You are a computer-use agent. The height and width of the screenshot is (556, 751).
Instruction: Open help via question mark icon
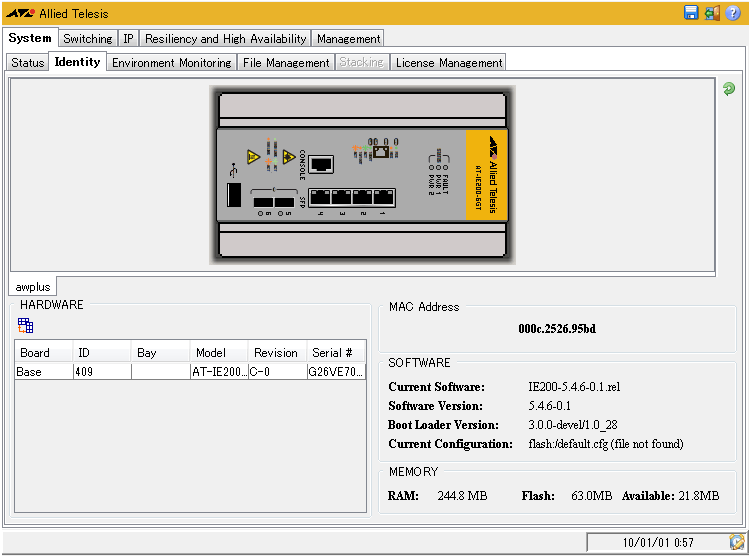point(733,13)
